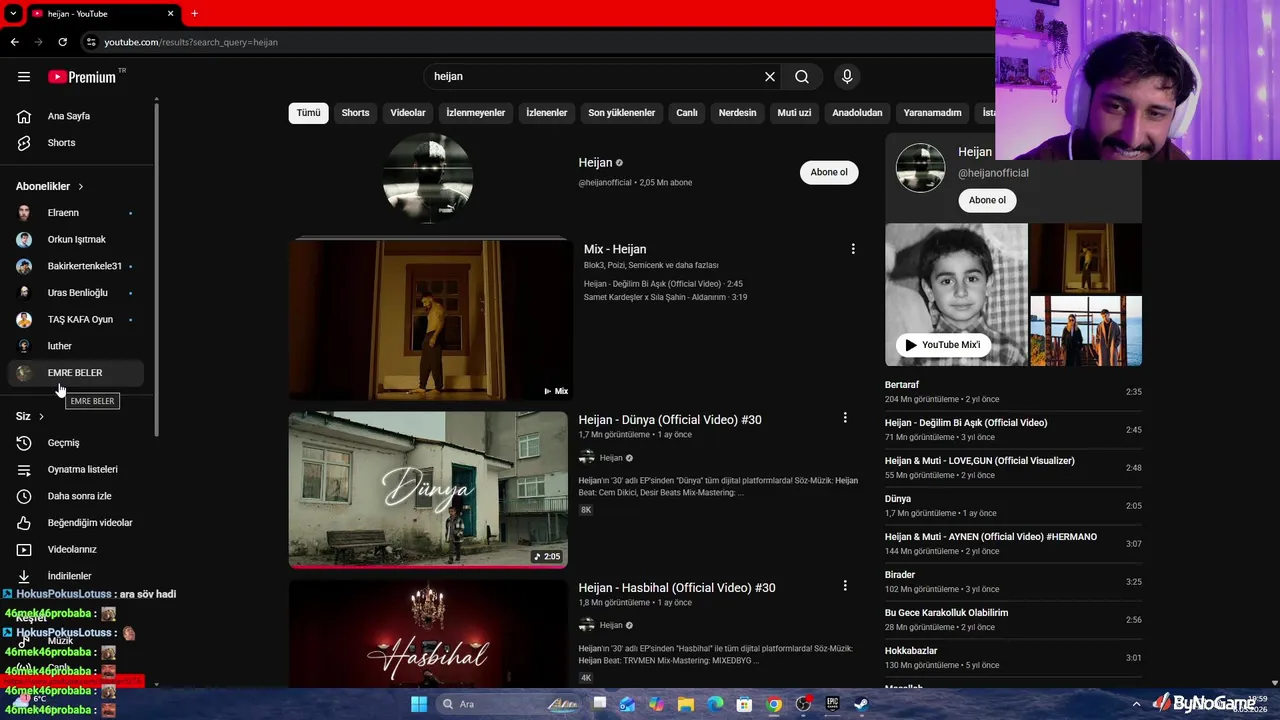Open File Explorer from the taskbar
The width and height of the screenshot is (1280, 720).
point(686,704)
